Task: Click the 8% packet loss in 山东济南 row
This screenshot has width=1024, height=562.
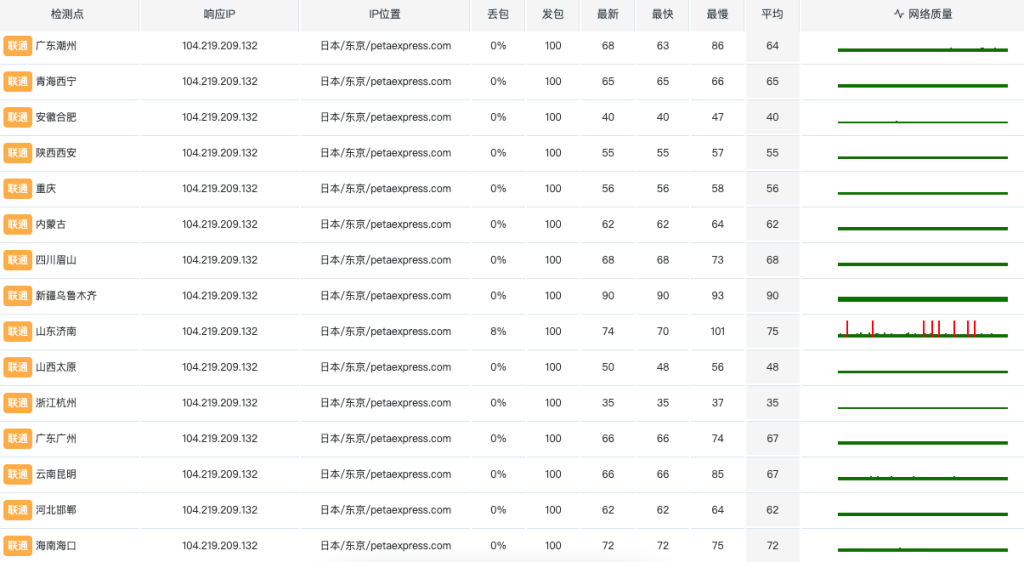Action: [498, 332]
